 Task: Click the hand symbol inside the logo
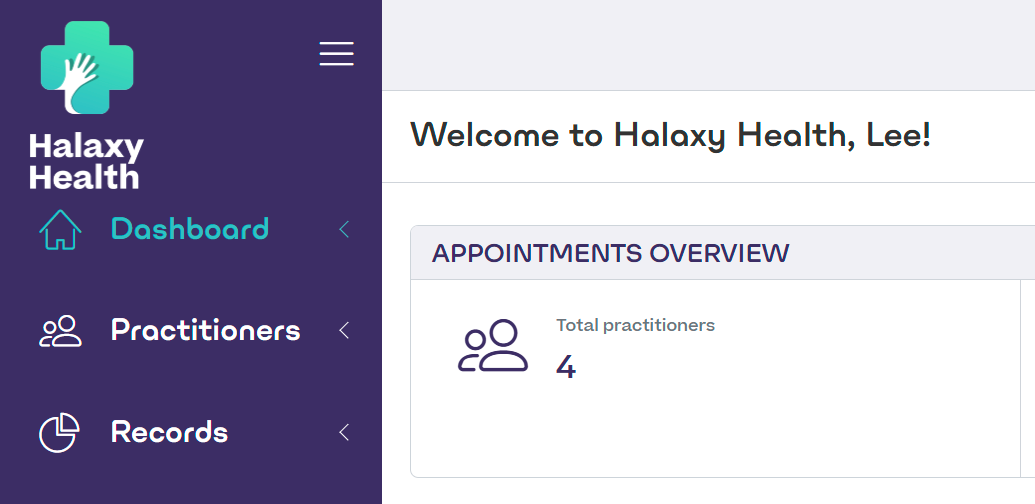pyautogui.click(x=80, y=79)
